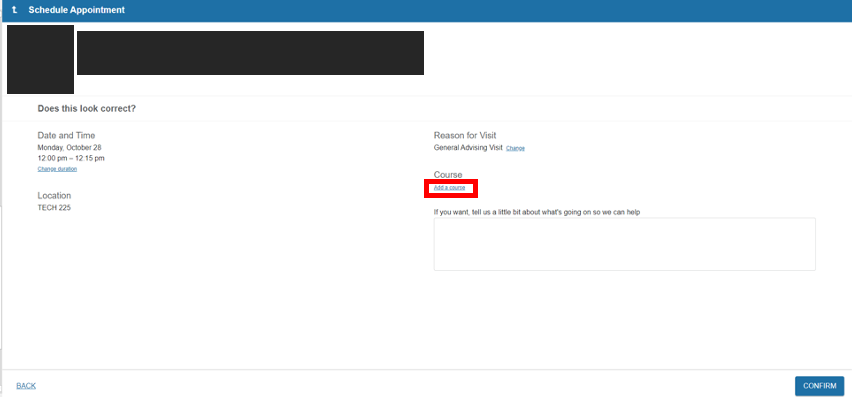Open the Change duration link

[x=57, y=169]
